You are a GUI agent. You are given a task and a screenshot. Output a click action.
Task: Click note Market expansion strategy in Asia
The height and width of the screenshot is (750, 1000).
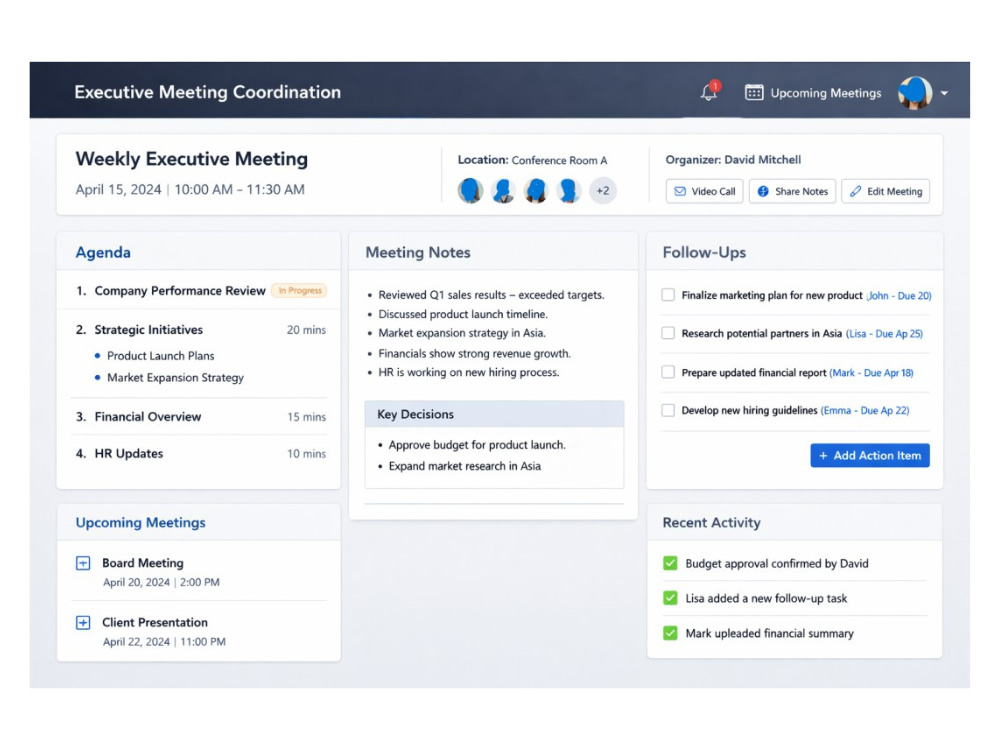coord(462,333)
